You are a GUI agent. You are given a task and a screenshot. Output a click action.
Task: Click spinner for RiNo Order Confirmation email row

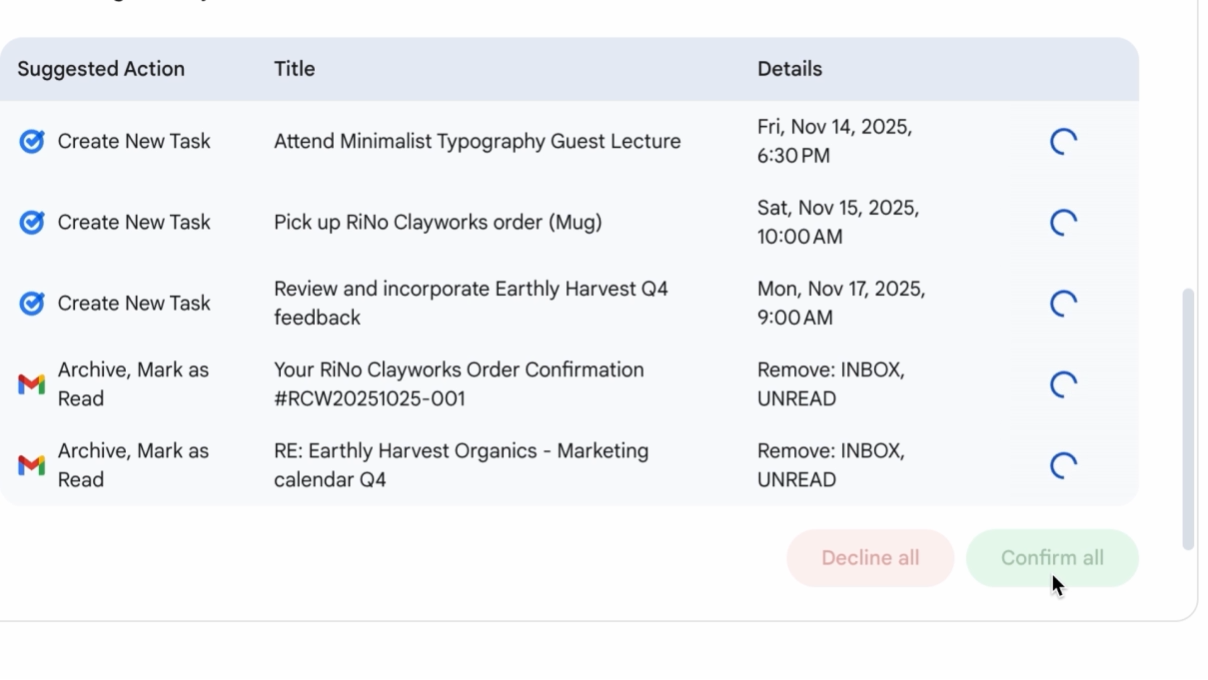tap(1063, 384)
